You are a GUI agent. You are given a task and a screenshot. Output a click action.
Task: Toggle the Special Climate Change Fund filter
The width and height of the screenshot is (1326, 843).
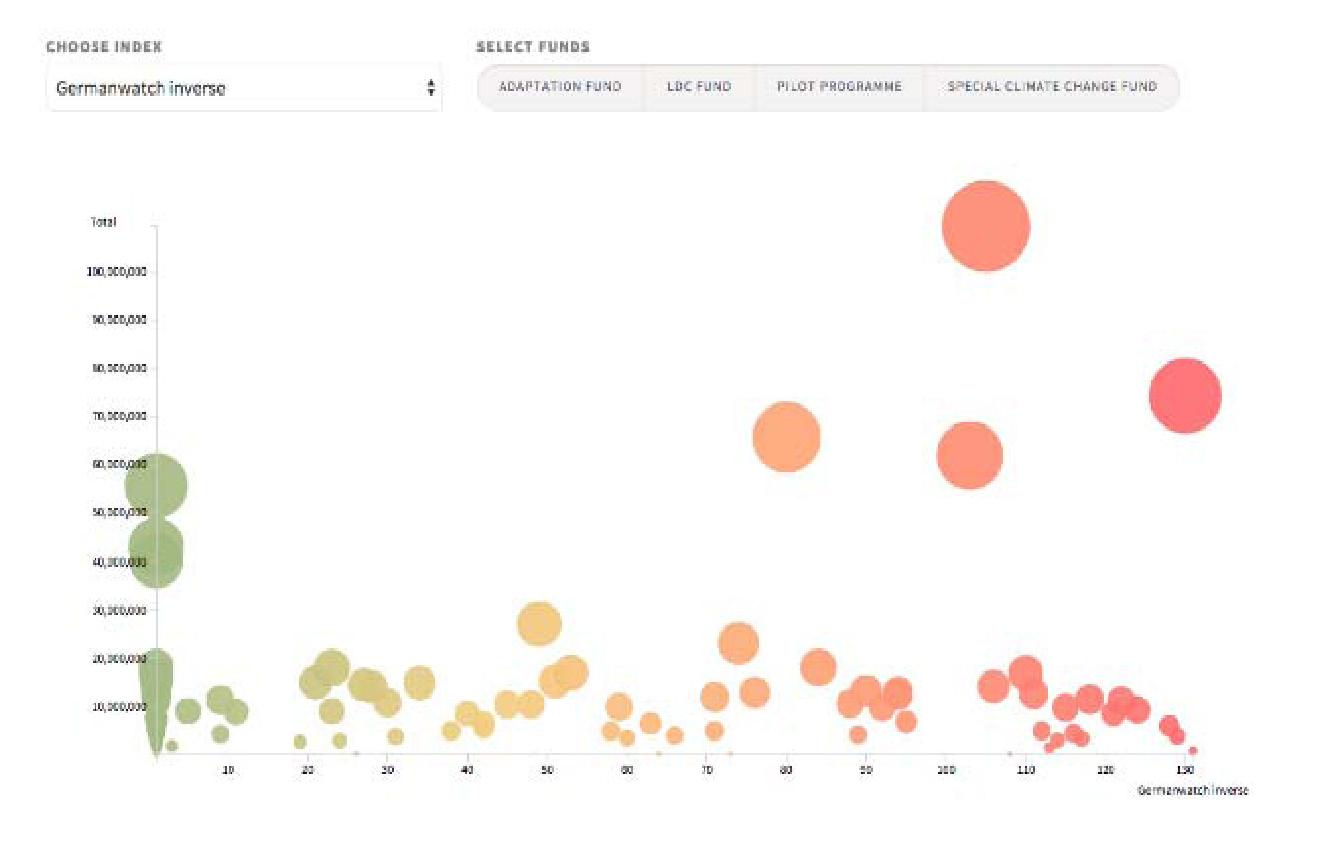coord(1052,87)
